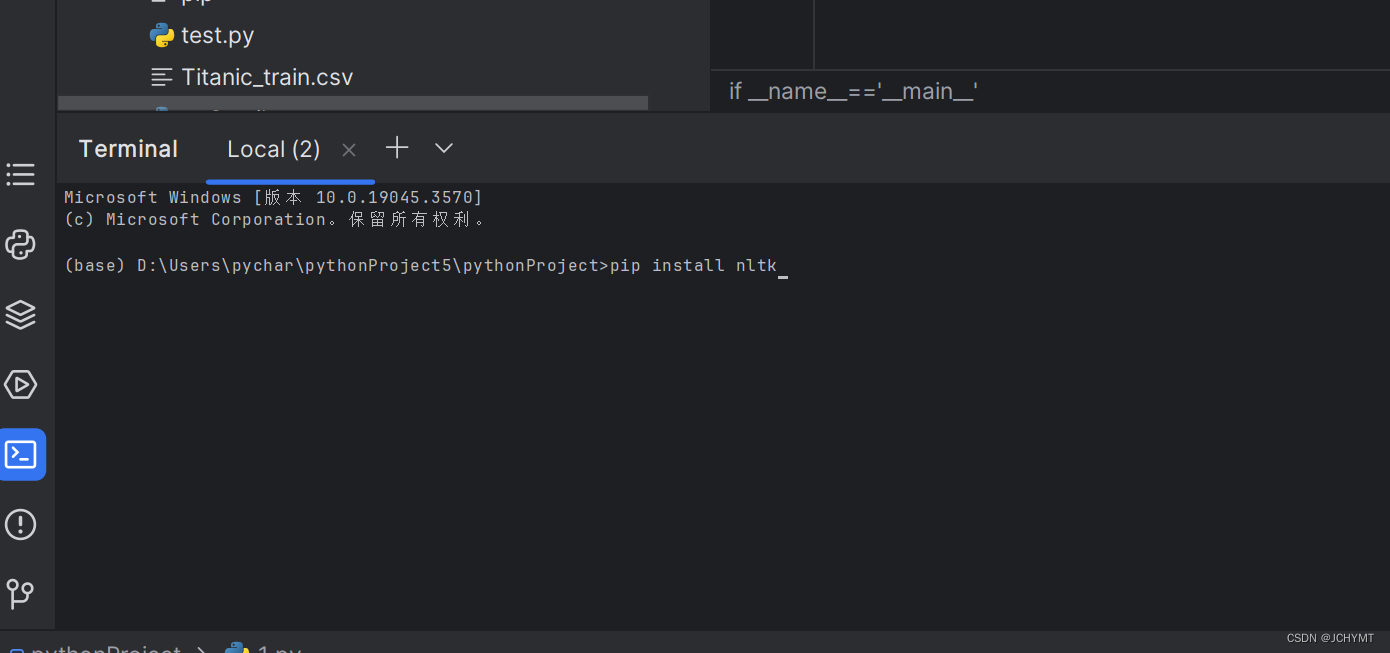Close the Local (2) terminal session

(x=348, y=149)
